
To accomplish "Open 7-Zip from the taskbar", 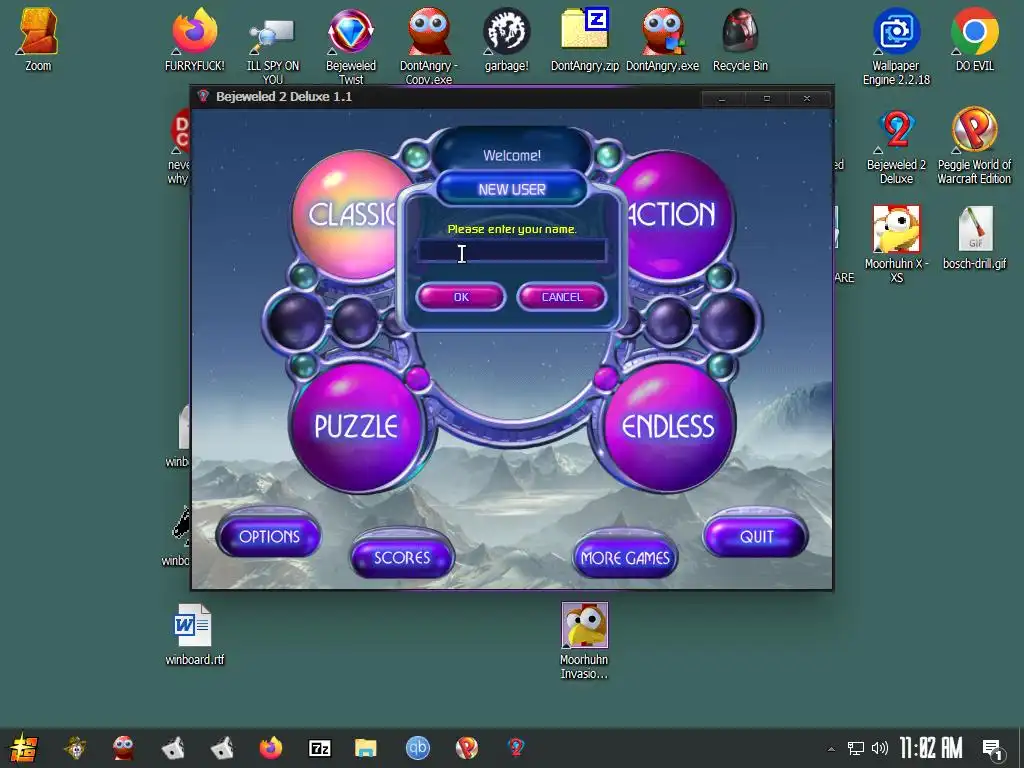I will 319,748.
